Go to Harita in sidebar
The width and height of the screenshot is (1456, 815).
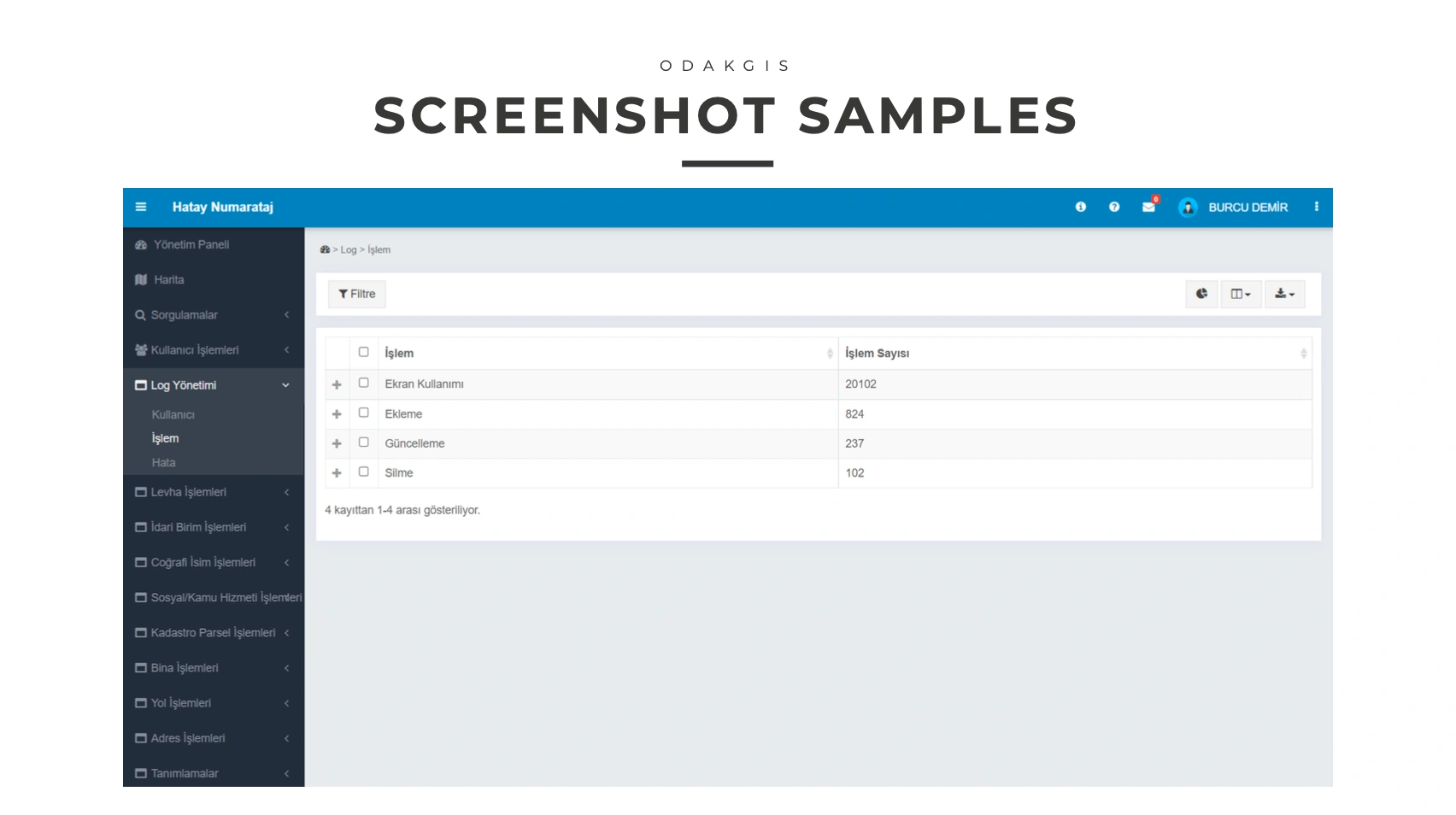click(x=168, y=279)
